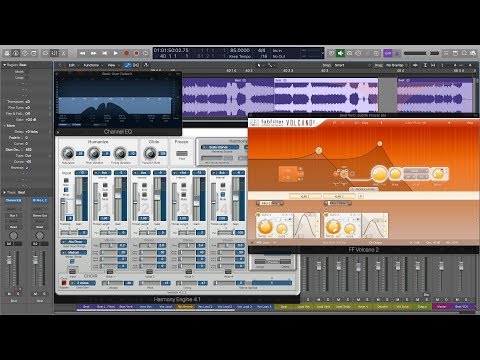Screen dimensions: 480x360
Task: Enable the region Loop checkbox
Action: click(x=26, y=78)
